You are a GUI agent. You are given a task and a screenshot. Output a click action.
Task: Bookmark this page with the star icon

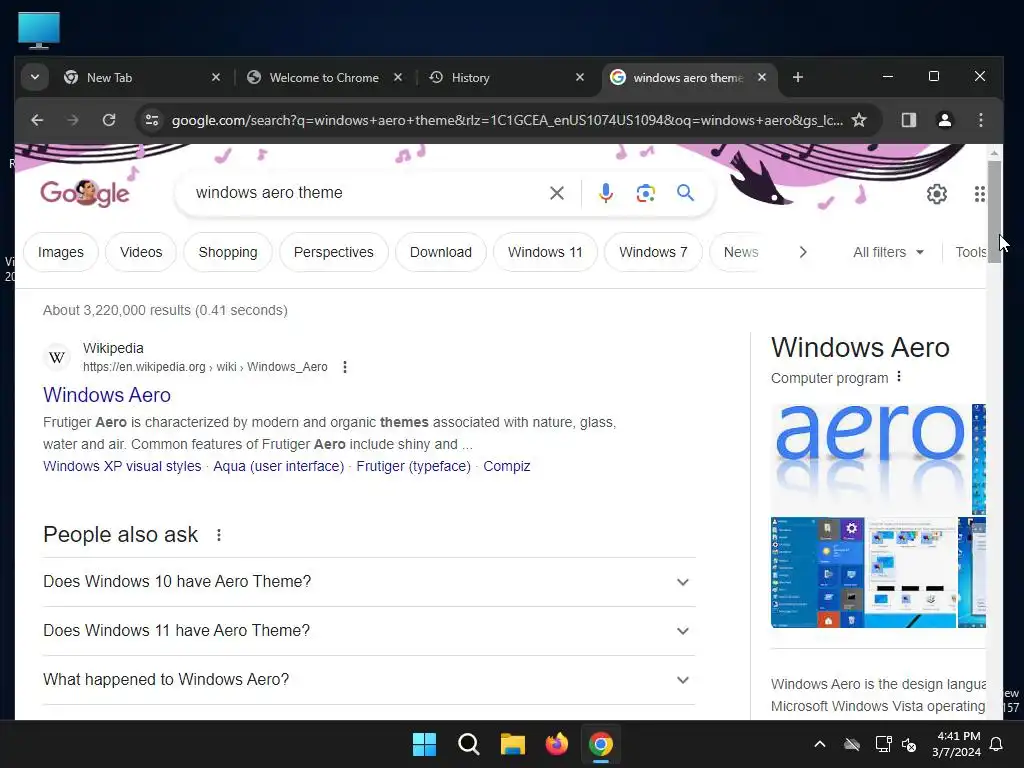point(859,120)
